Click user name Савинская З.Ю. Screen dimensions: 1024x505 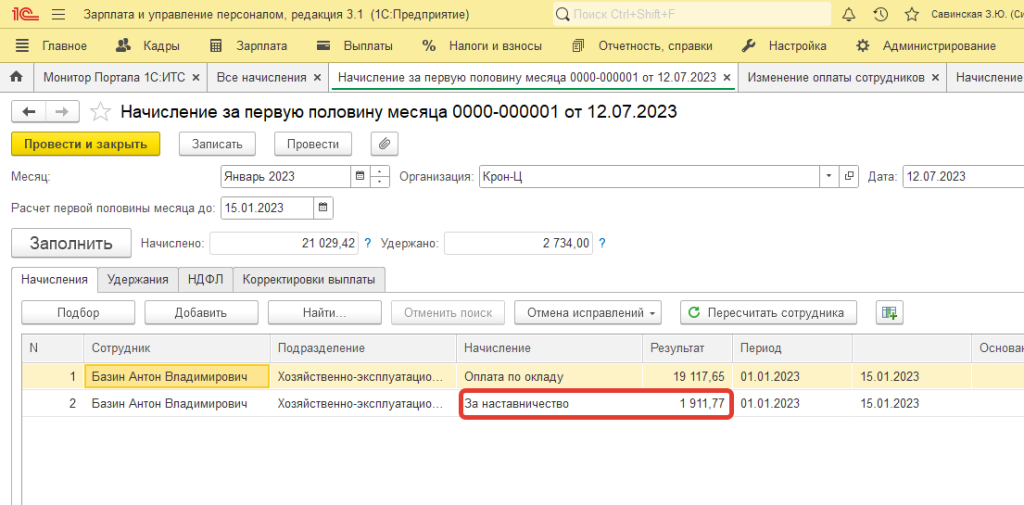coord(977,14)
